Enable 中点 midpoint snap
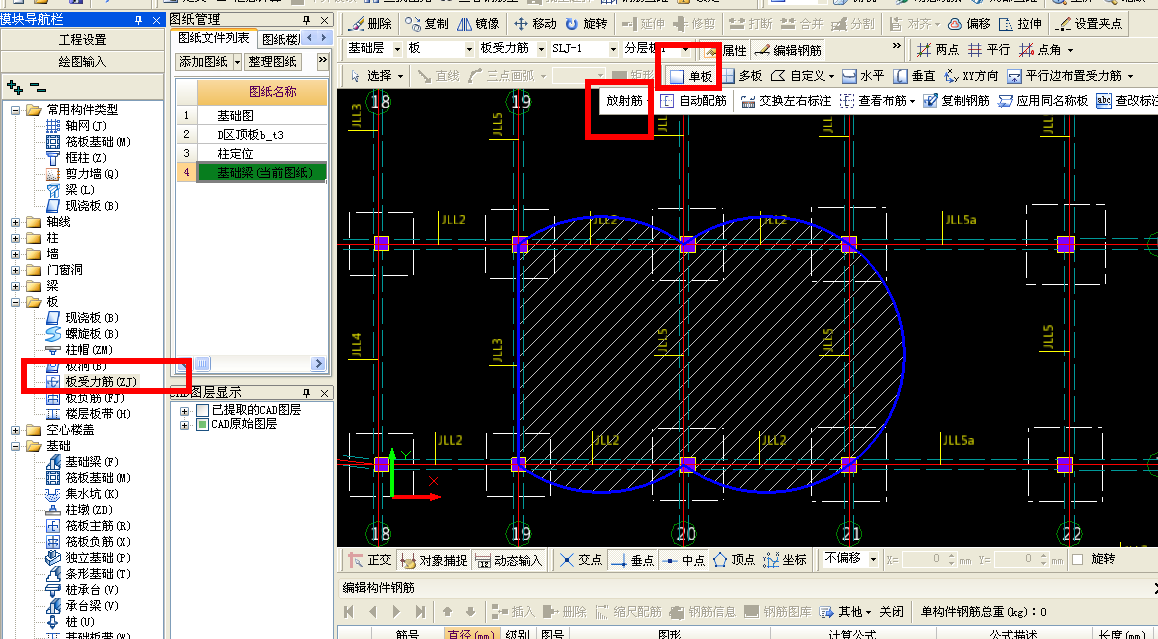The image size is (1158, 639). [684, 560]
